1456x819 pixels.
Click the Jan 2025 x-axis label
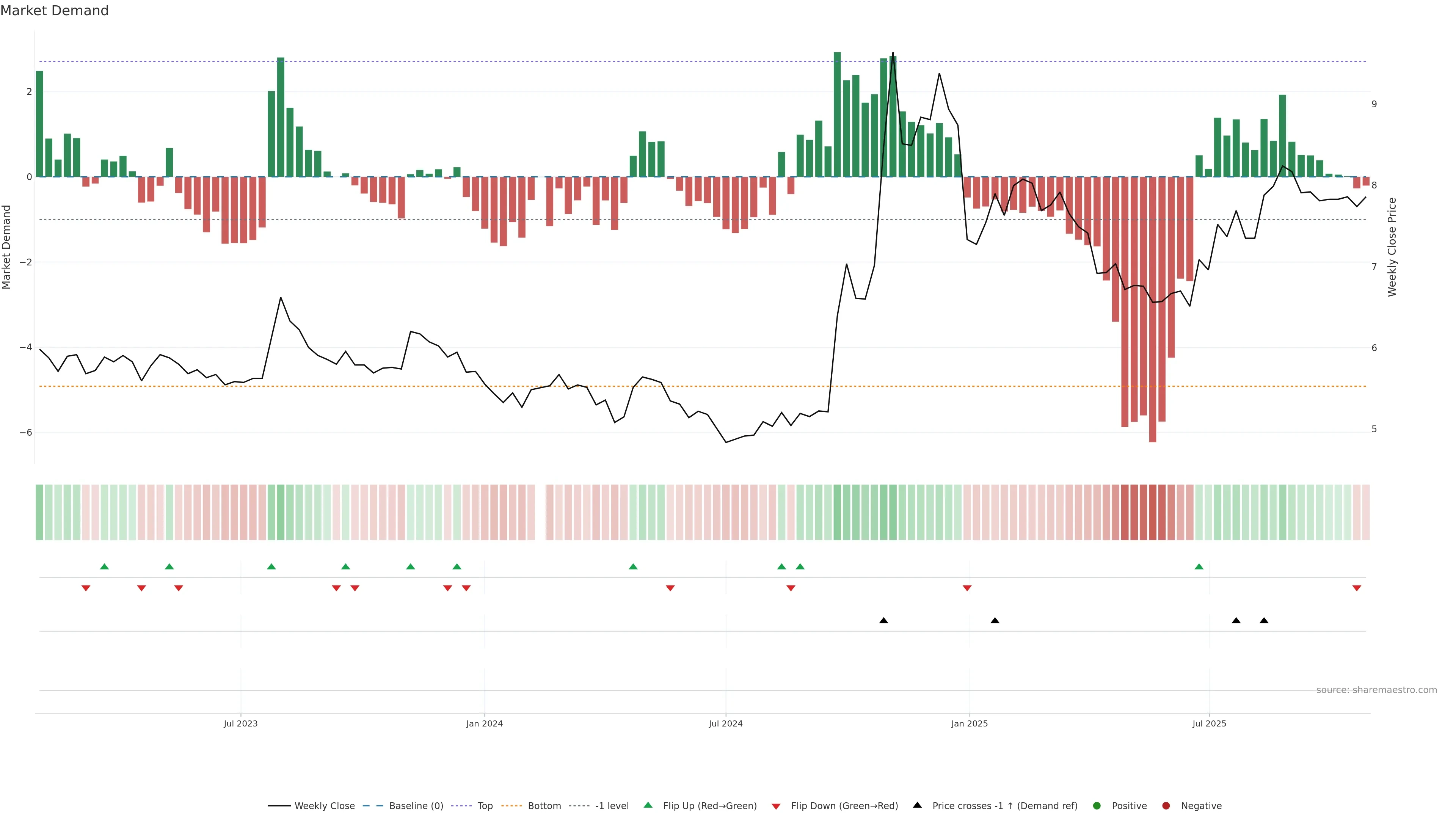pos(970,723)
